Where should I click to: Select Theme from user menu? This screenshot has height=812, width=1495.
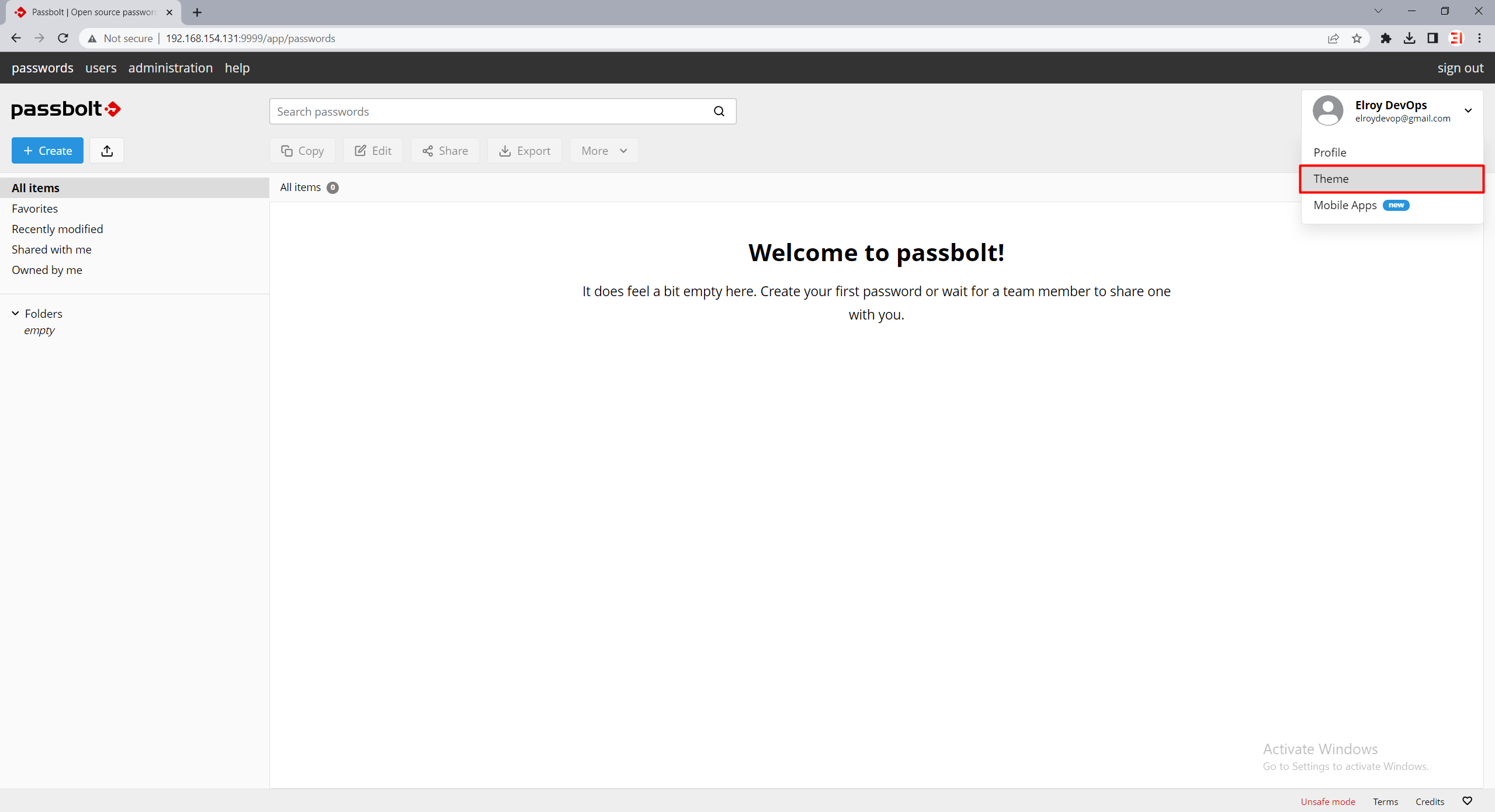1392,179
